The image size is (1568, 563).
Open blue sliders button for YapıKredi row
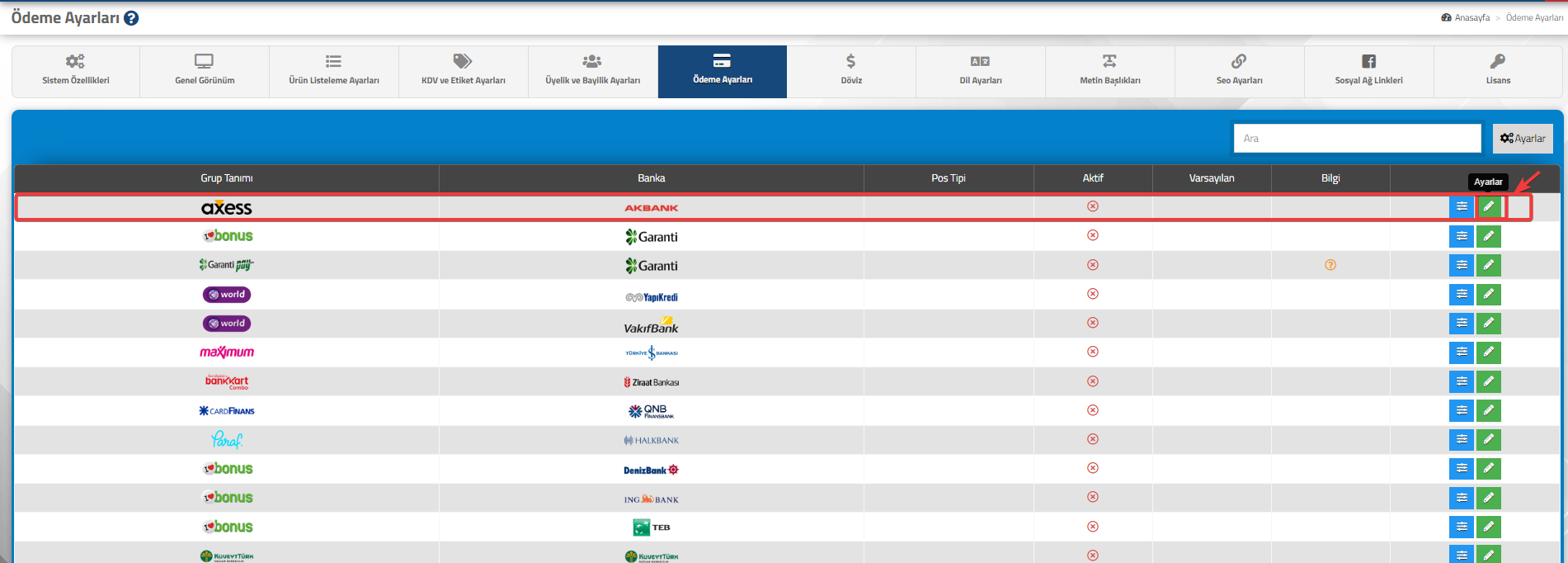click(1462, 294)
